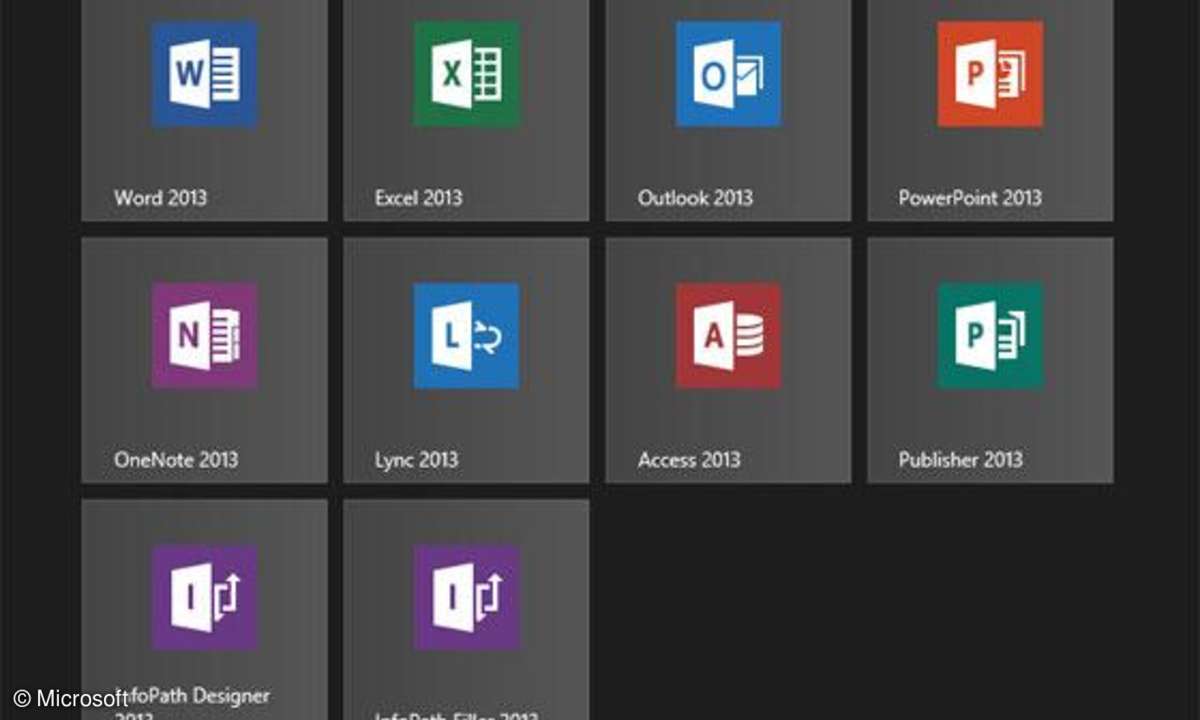Start PowerPoint 2013 via its orange icon
Image resolution: width=1200 pixels, height=720 pixels.
(x=990, y=74)
